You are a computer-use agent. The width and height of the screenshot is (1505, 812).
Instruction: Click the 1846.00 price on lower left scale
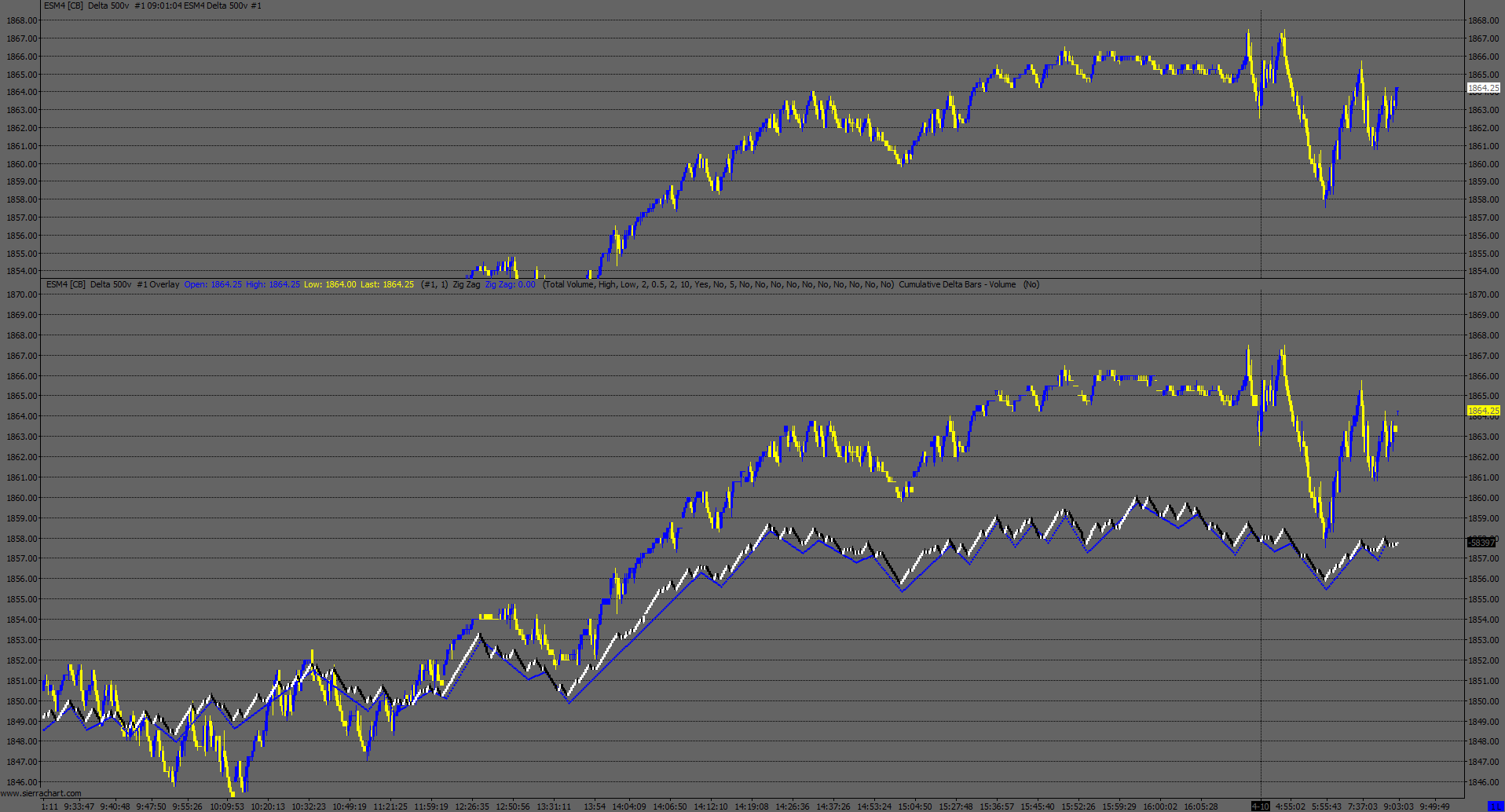coord(21,782)
